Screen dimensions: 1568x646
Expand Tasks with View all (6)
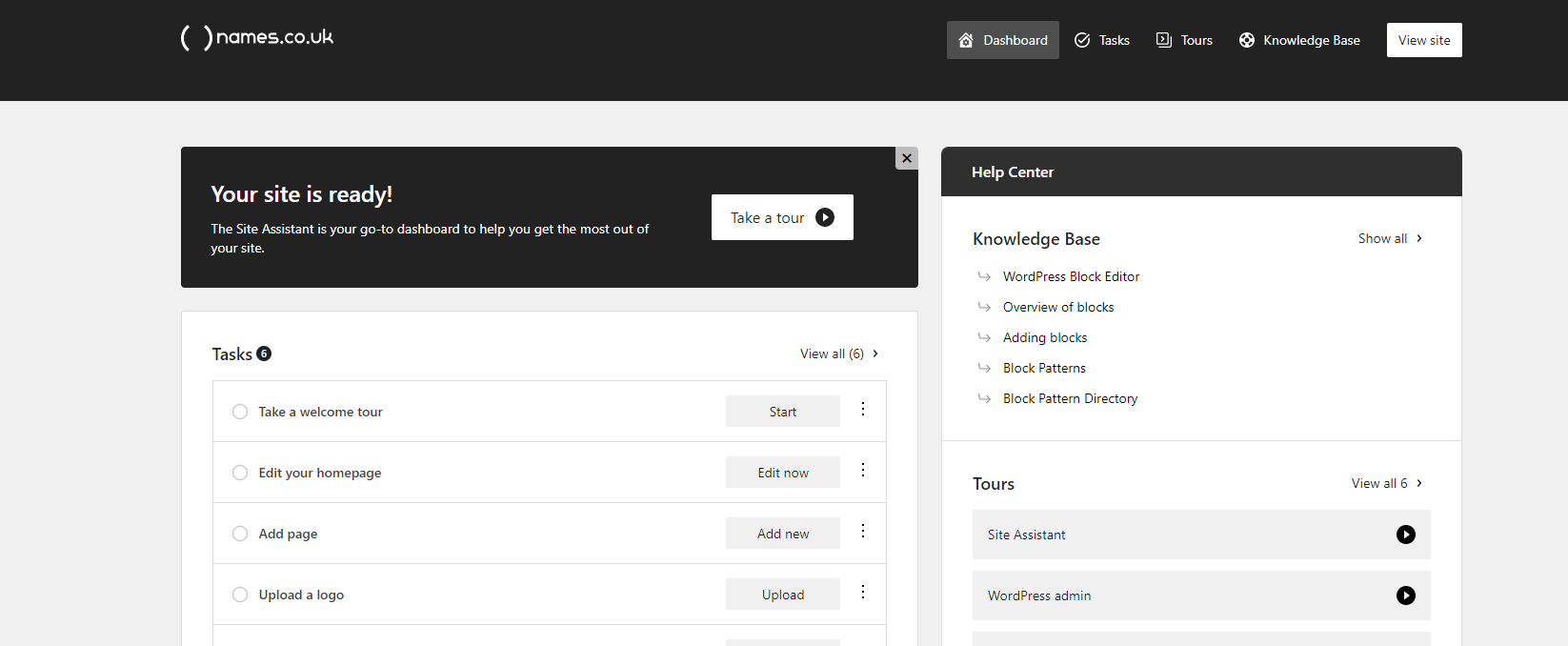click(838, 353)
